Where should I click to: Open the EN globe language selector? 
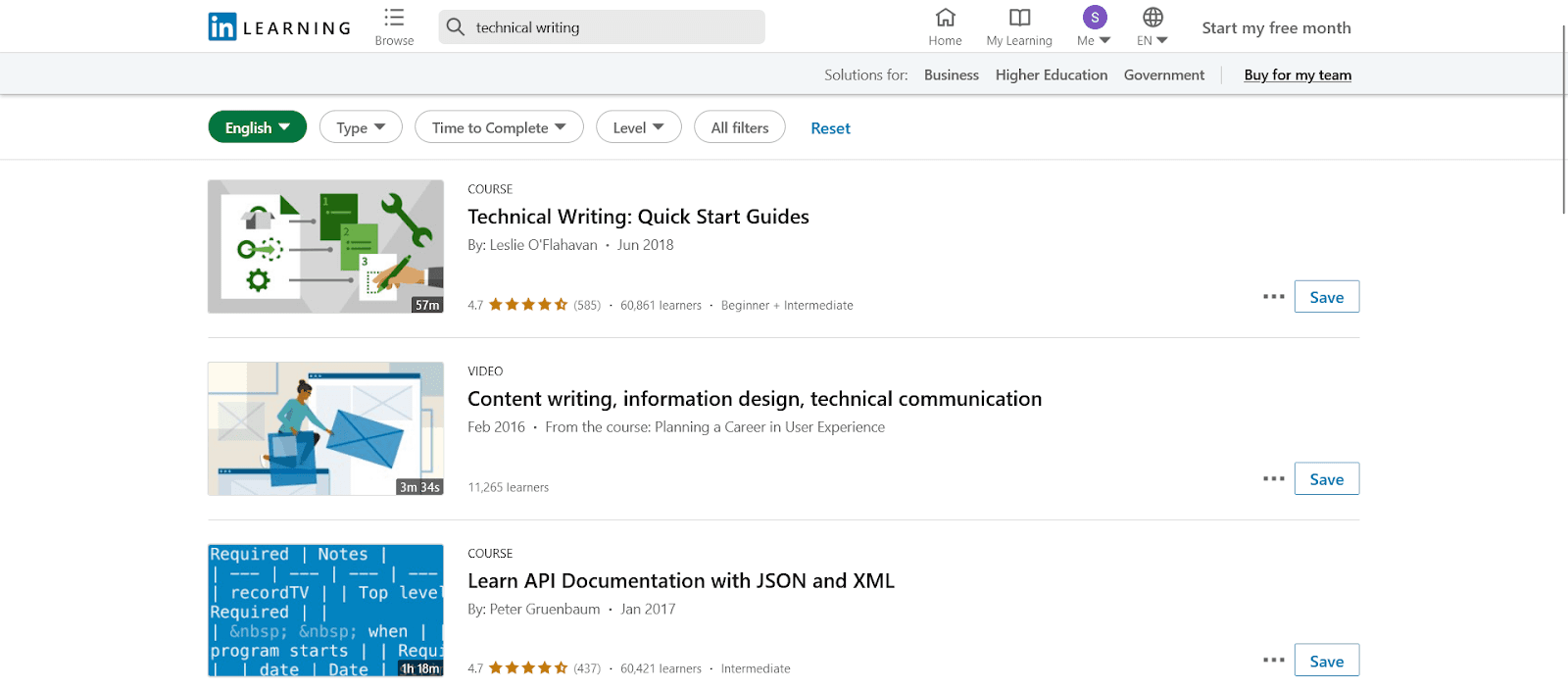pyautogui.click(x=1152, y=18)
